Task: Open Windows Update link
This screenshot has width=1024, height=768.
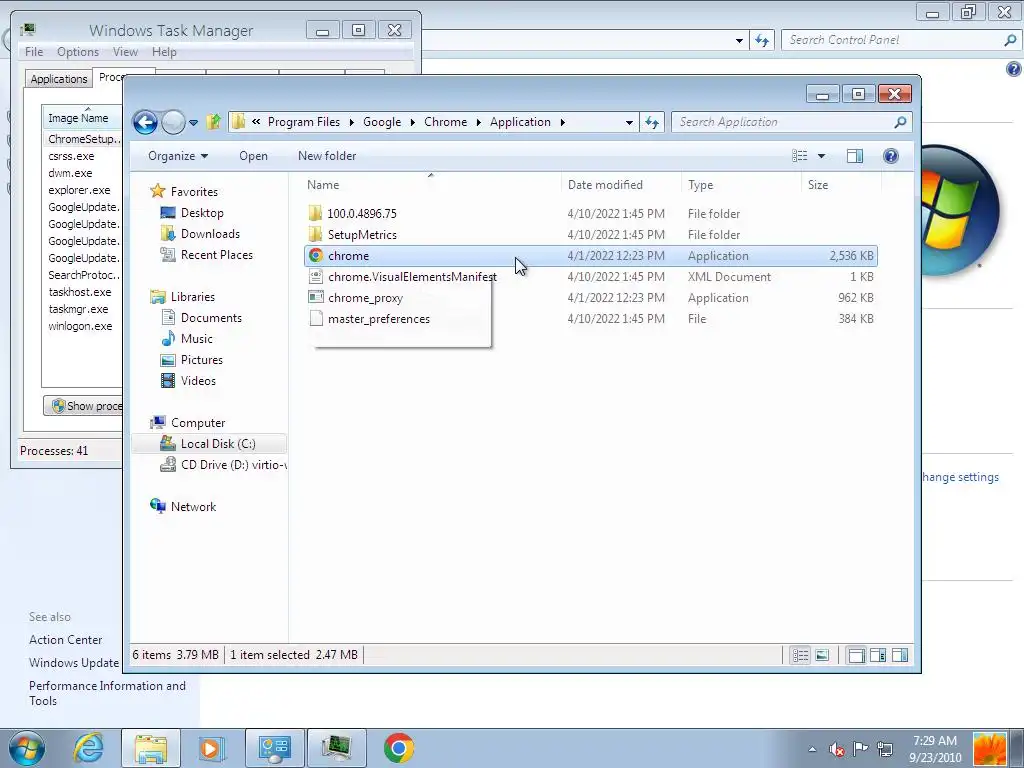Action: (74, 663)
